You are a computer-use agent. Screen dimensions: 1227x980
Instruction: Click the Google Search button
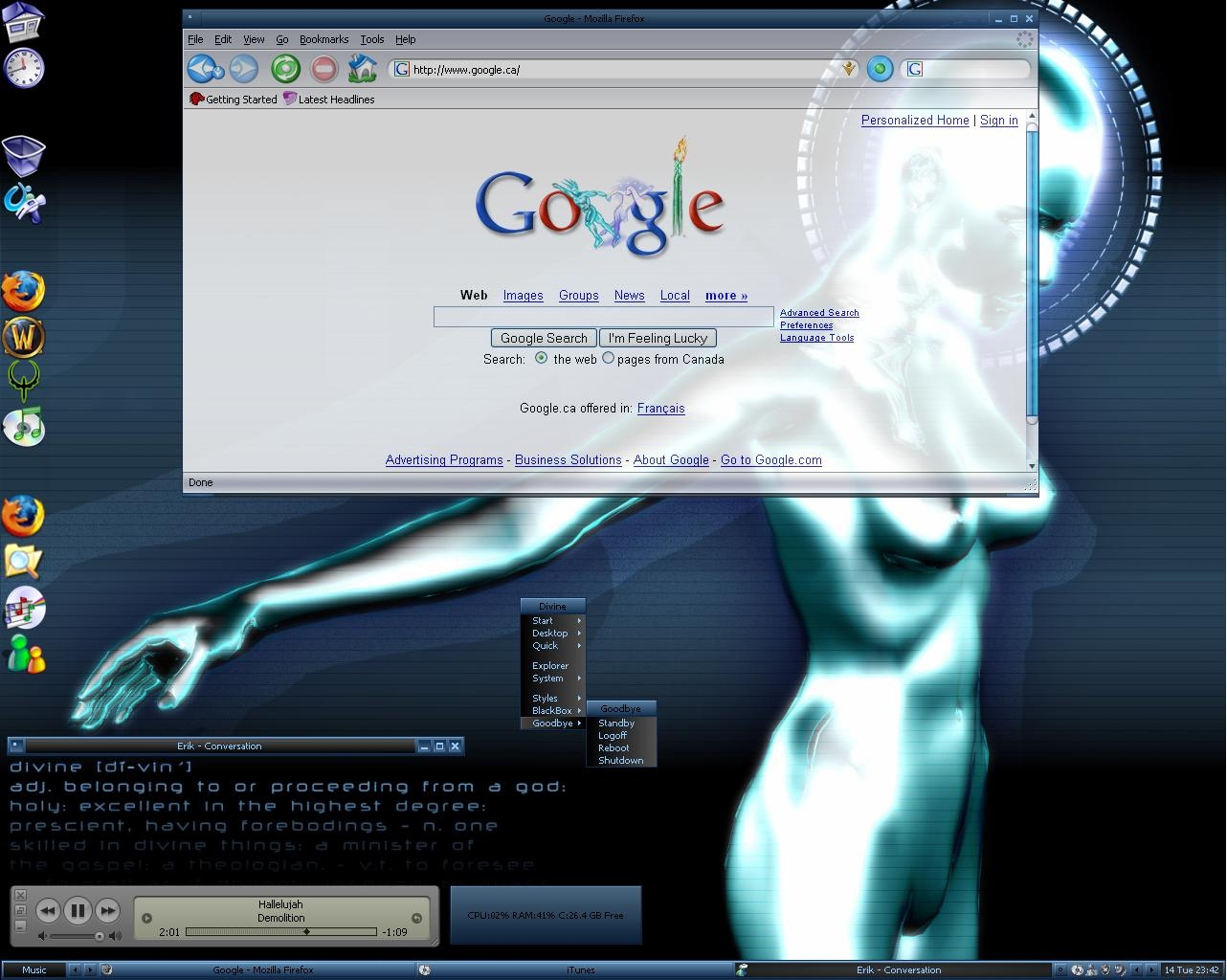coord(544,338)
